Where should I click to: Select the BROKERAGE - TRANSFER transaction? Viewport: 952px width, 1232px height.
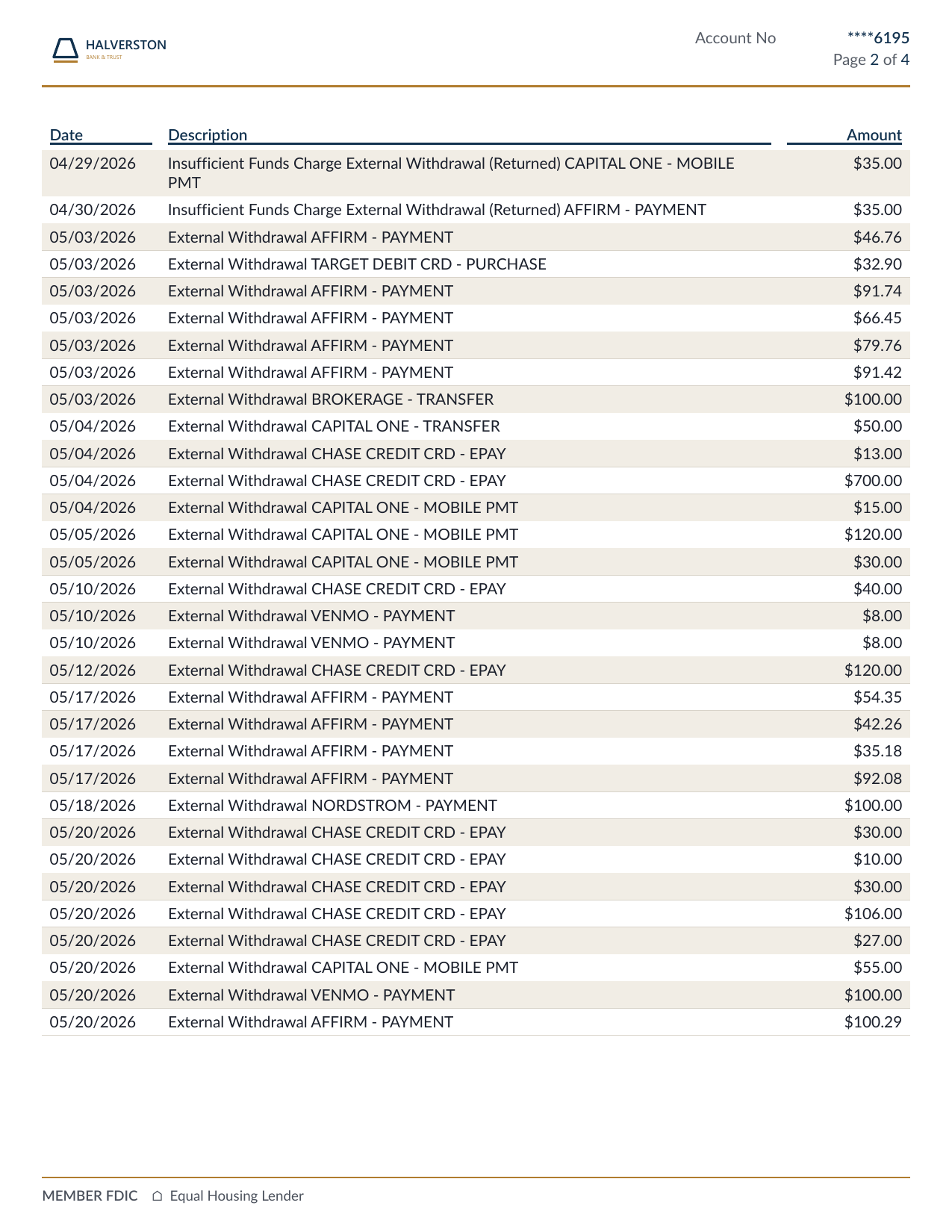pyautogui.click(x=476, y=399)
